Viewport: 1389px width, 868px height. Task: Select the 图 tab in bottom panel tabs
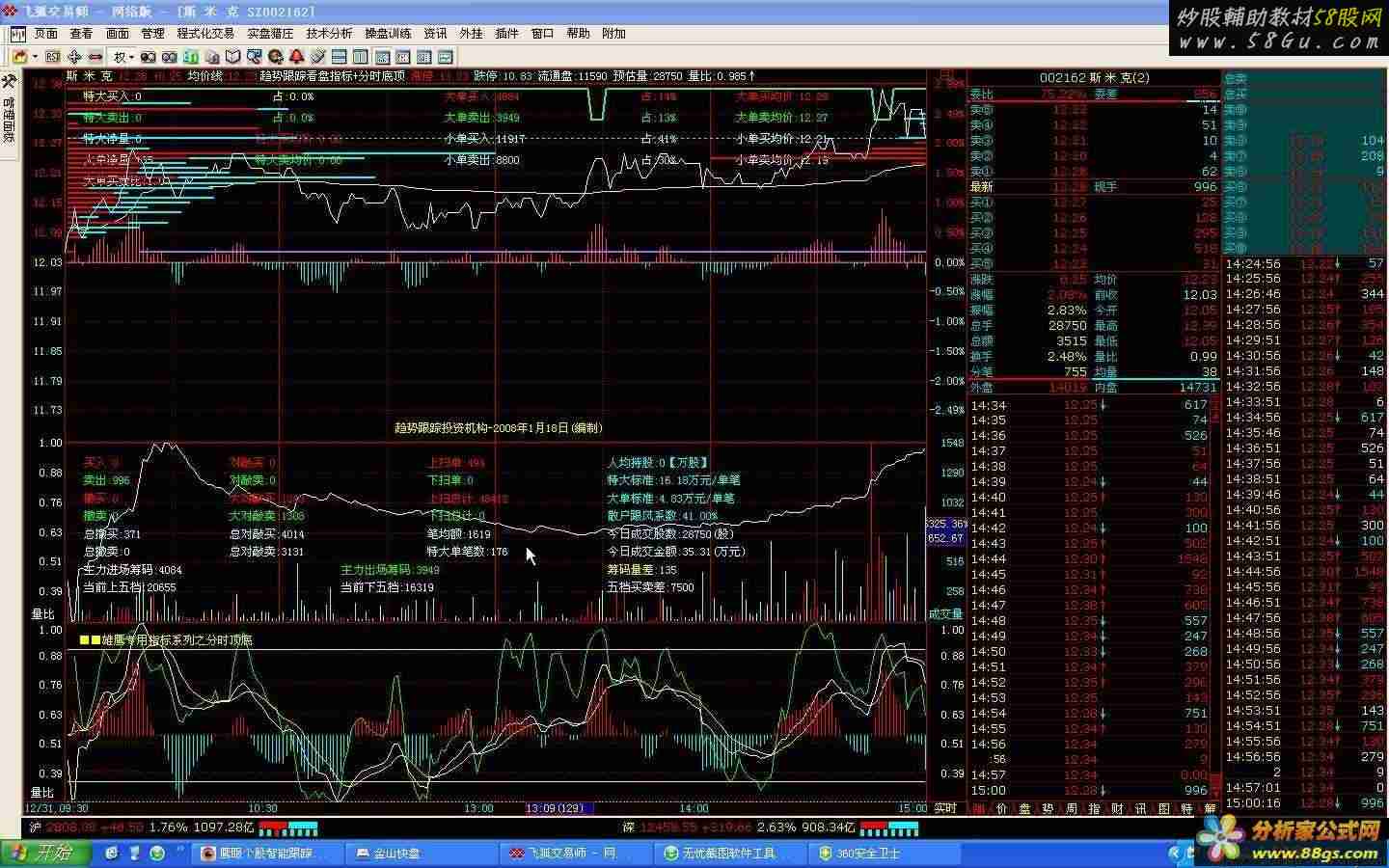pyautogui.click(x=1163, y=808)
